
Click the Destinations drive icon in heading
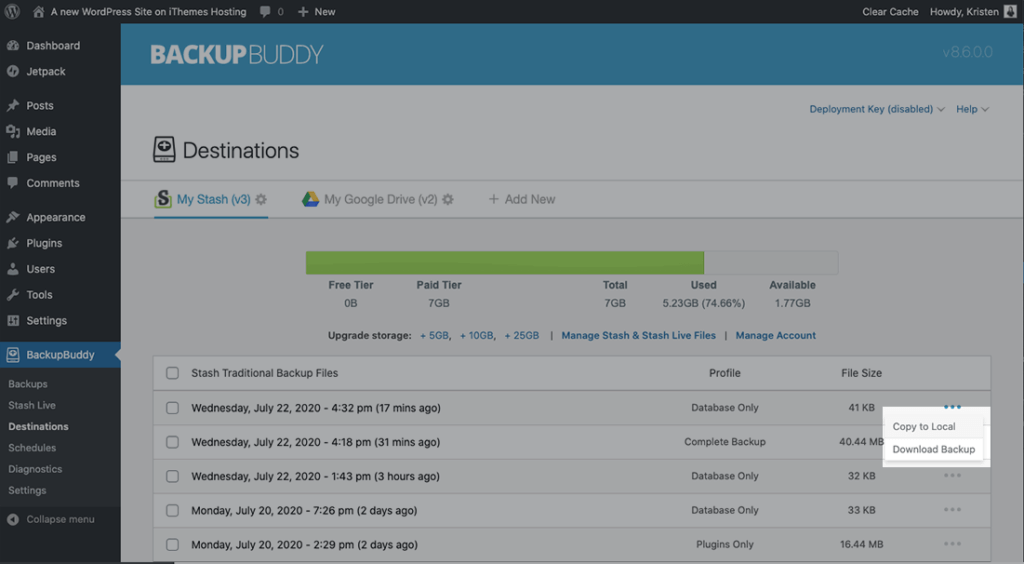[x=164, y=149]
